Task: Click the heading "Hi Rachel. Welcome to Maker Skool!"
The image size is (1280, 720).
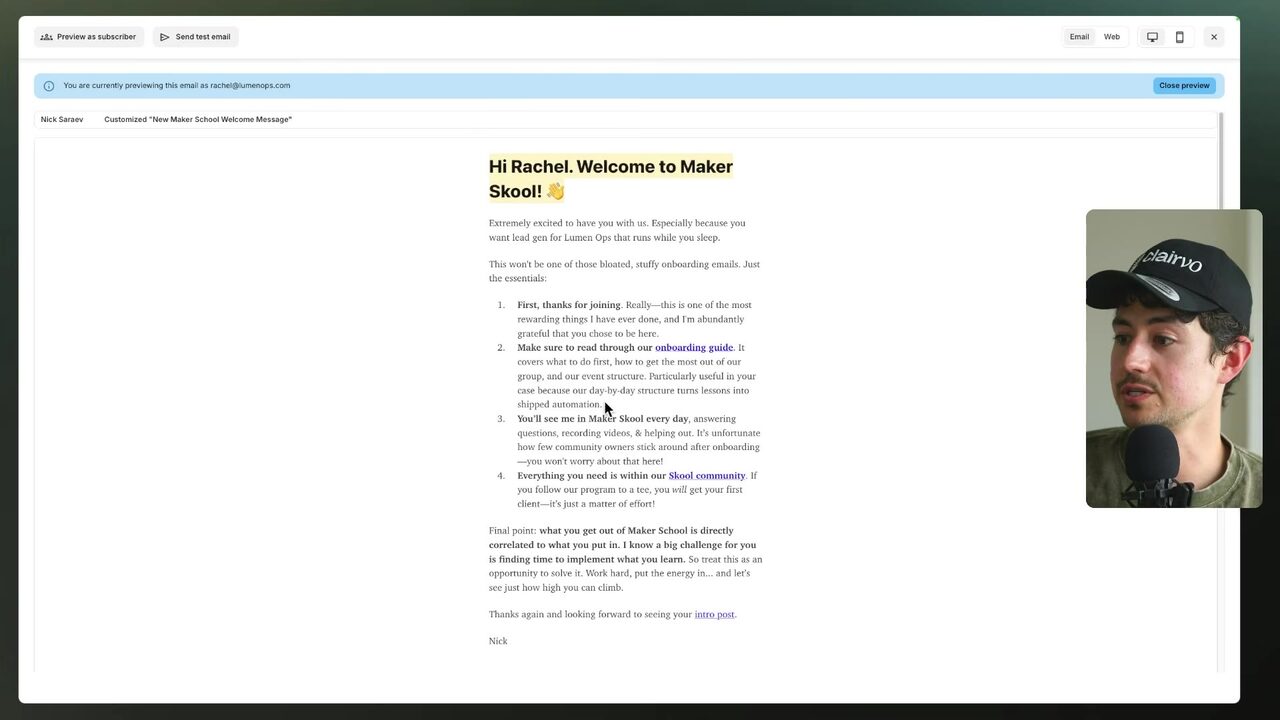Action: click(611, 179)
